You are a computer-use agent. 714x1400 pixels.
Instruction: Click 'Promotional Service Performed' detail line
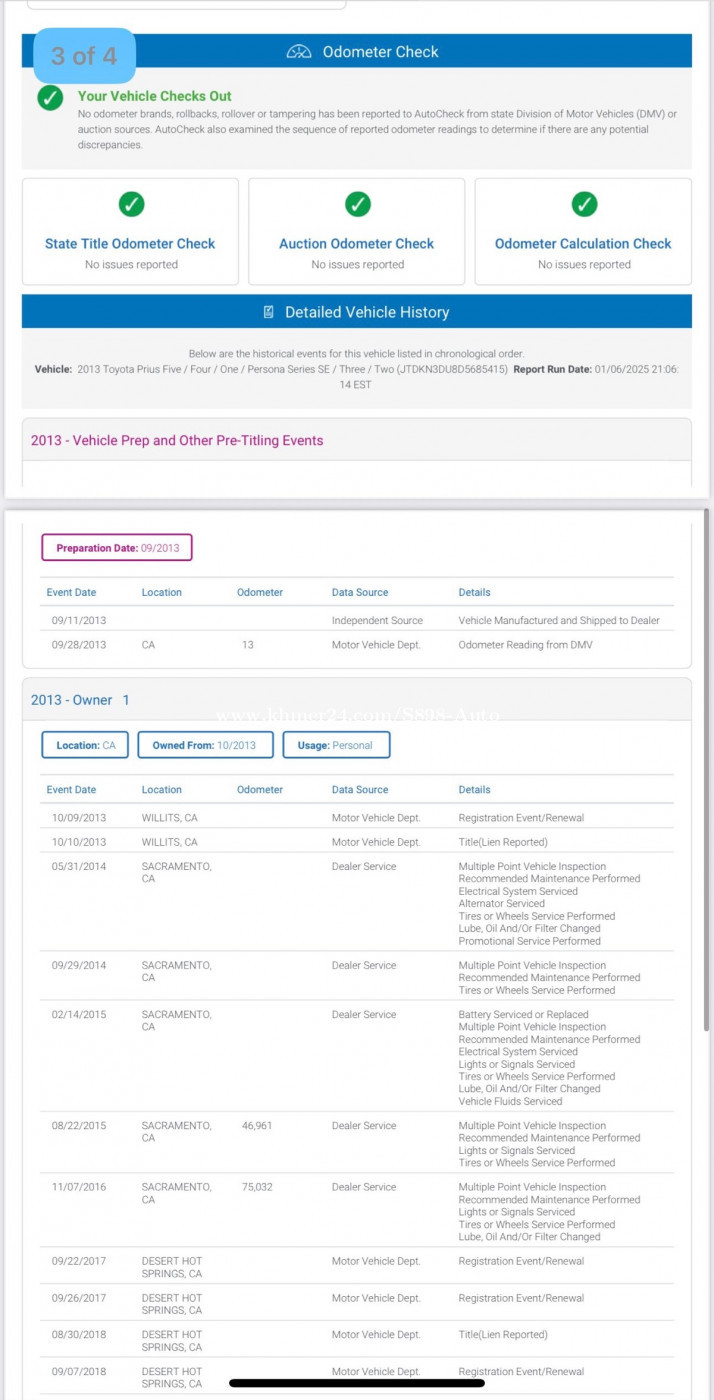tap(530, 941)
